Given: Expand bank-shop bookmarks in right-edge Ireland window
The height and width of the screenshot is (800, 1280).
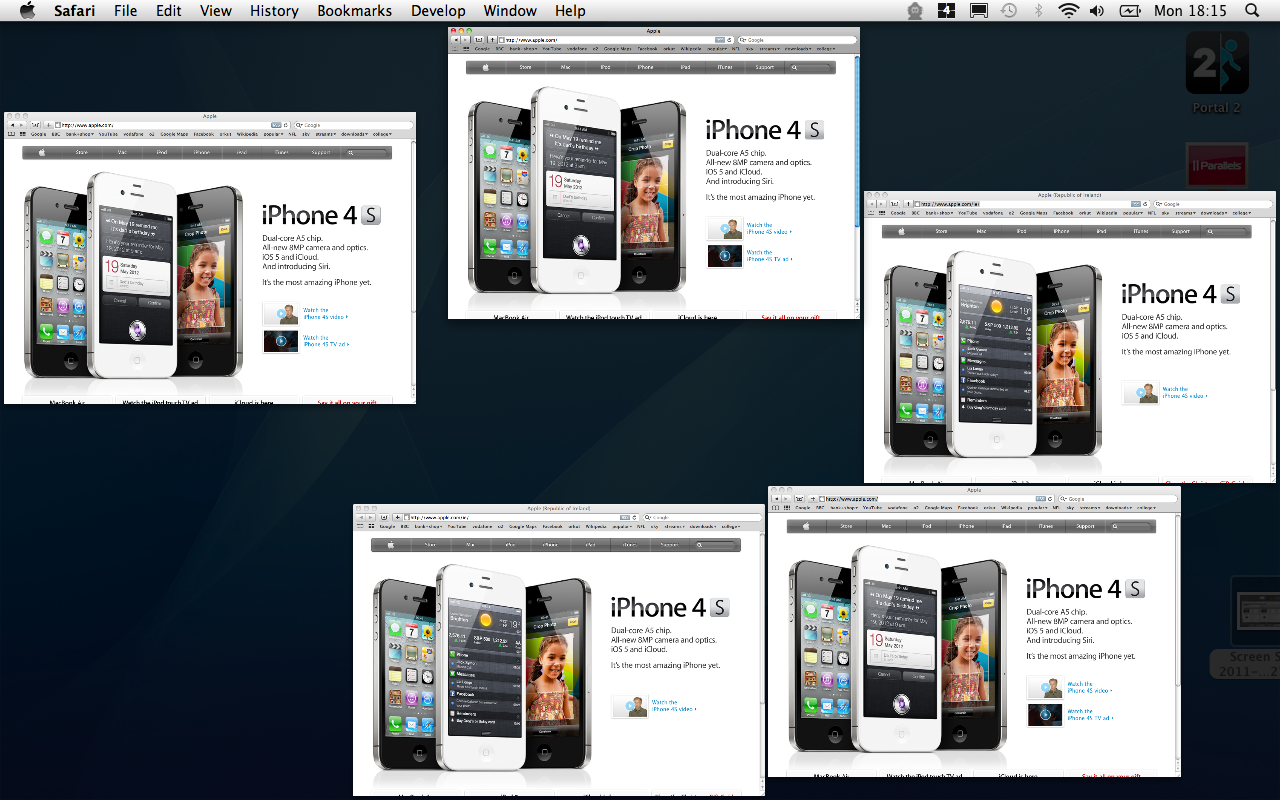Looking at the screenshot, I should point(939,213).
